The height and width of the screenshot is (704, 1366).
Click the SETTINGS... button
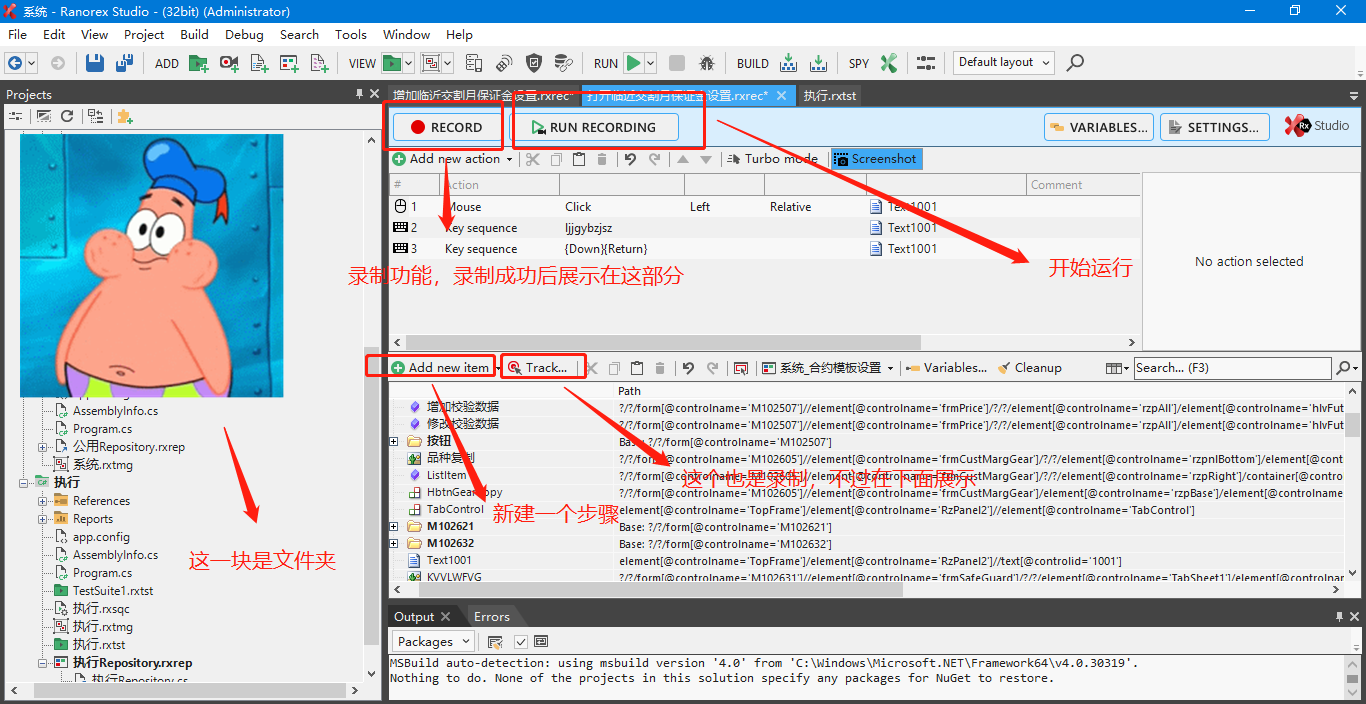click(x=1213, y=127)
